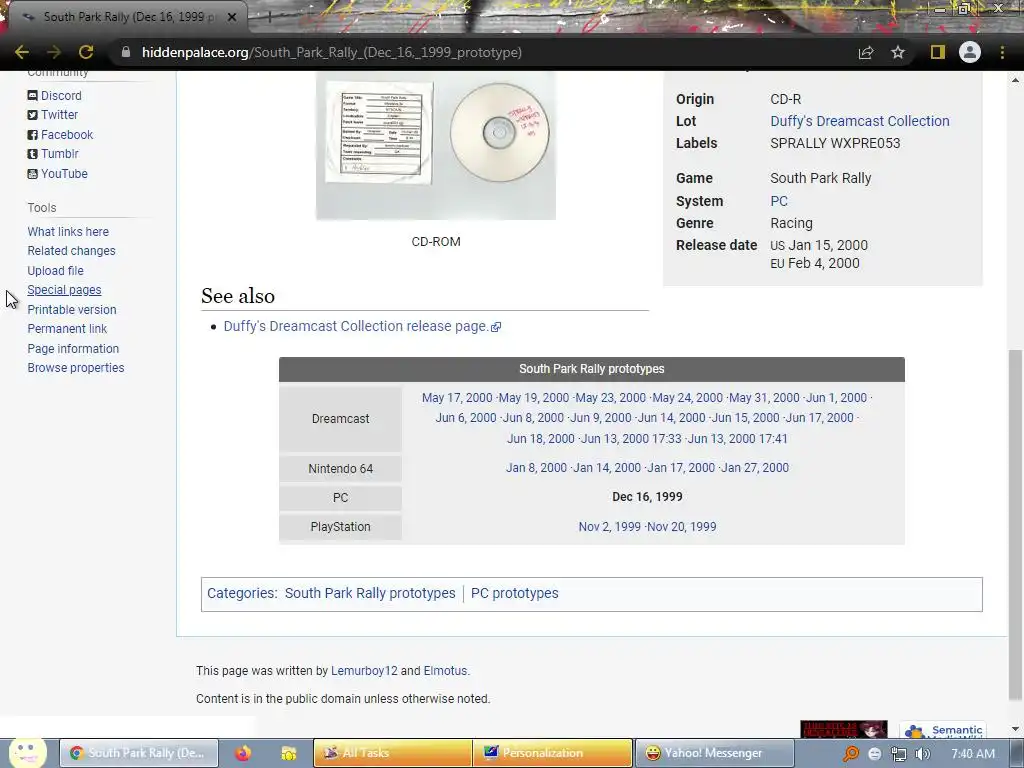This screenshot has height=768, width=1024.
Task: Visit Lemurboy12's user page
Action: tap(364, 671)
